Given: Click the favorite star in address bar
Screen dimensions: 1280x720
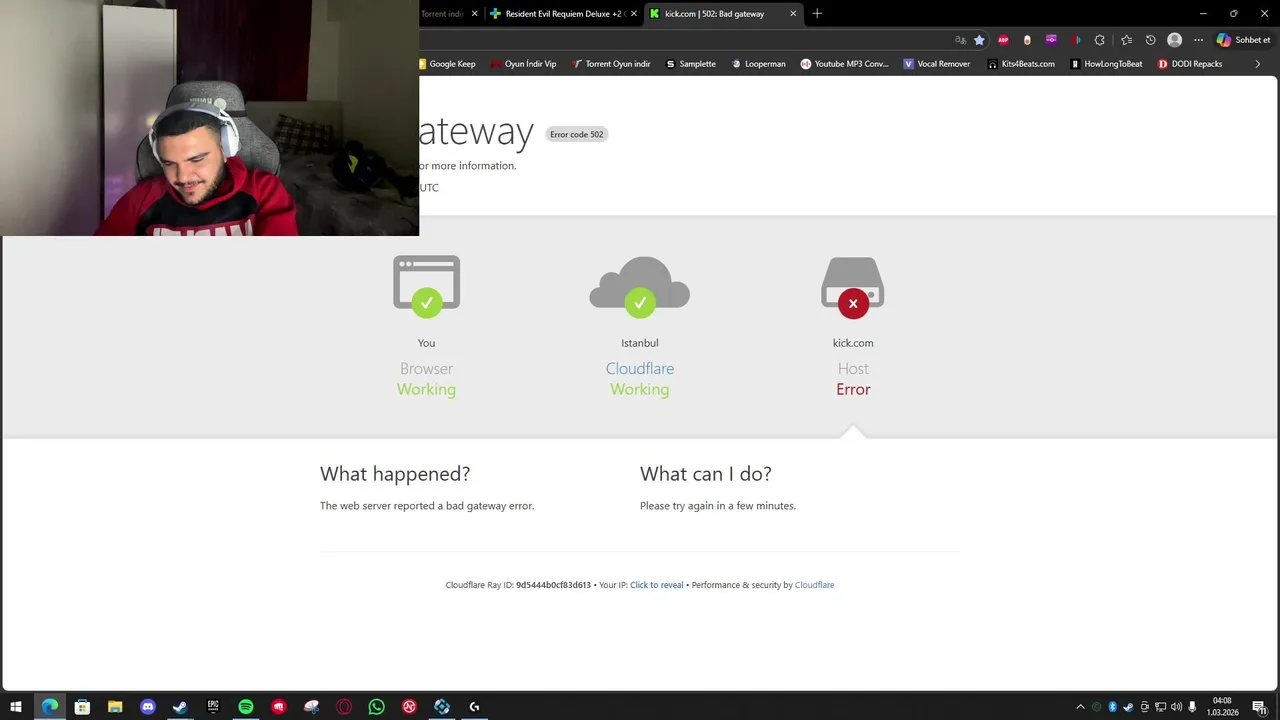Looking at the screenshot, I should click(979, 40).
